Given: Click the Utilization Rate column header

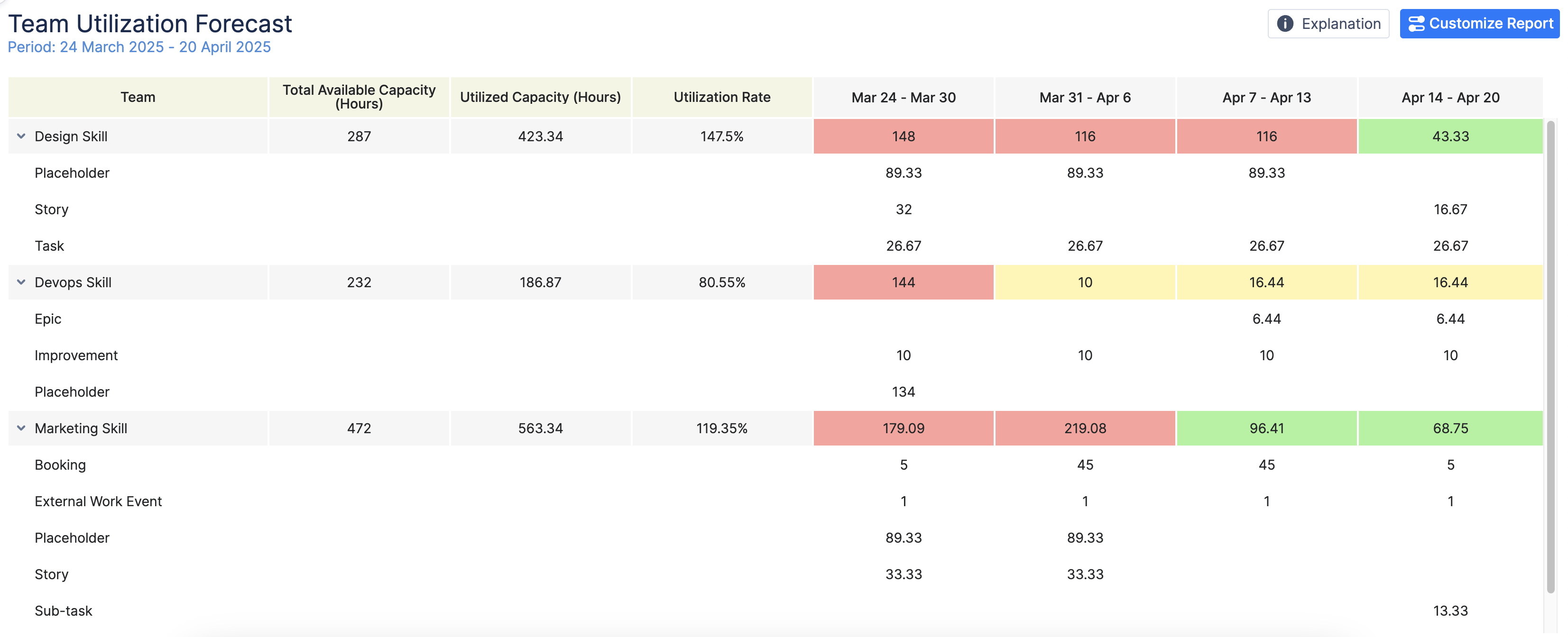Looking at the screenshot, I should click(x=721, y=97).
